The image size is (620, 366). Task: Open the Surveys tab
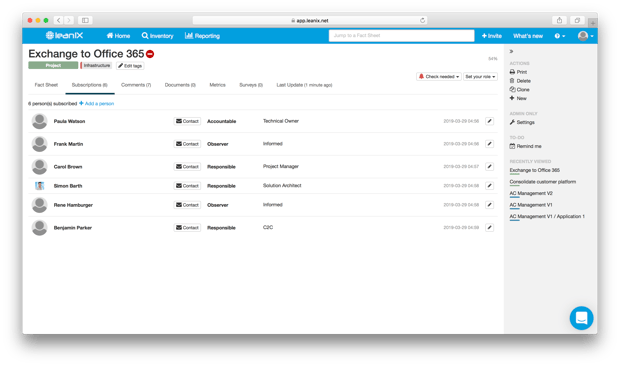pos(251,85)
